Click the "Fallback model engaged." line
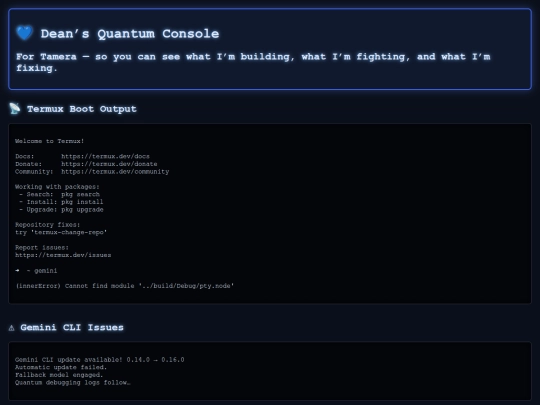Viewport: 540px width, 405px height. click(x=59, y=375)
